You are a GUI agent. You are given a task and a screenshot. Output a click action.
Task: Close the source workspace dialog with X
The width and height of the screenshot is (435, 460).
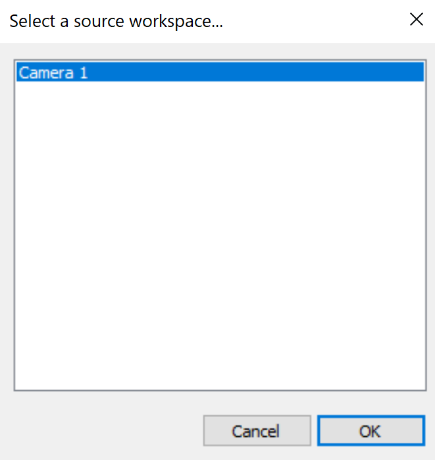click(x=416, y=20)
